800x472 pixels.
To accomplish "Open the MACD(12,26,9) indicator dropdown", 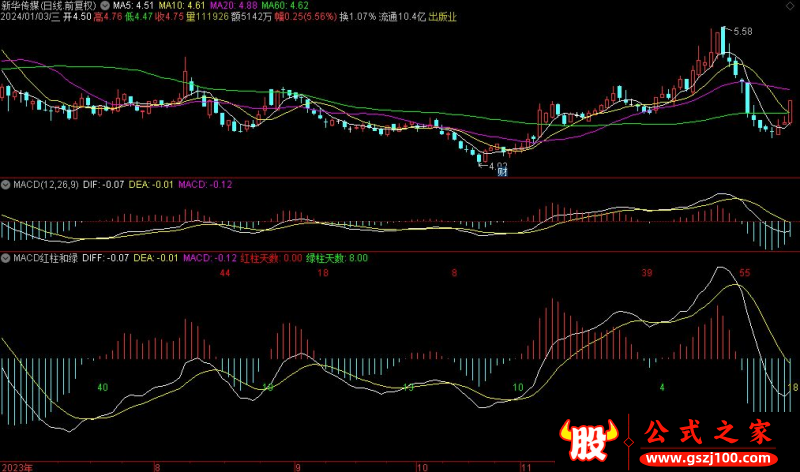I will point(6,185).
